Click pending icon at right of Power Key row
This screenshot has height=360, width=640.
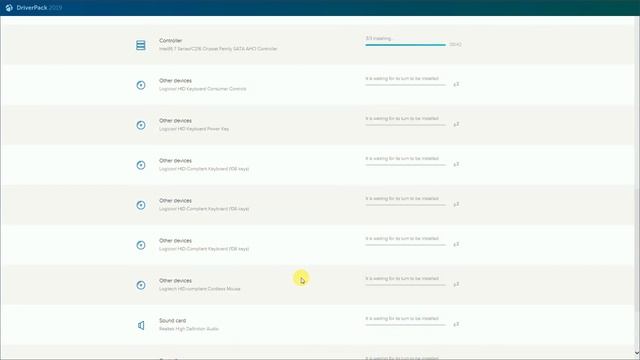[x=456, y=124]
